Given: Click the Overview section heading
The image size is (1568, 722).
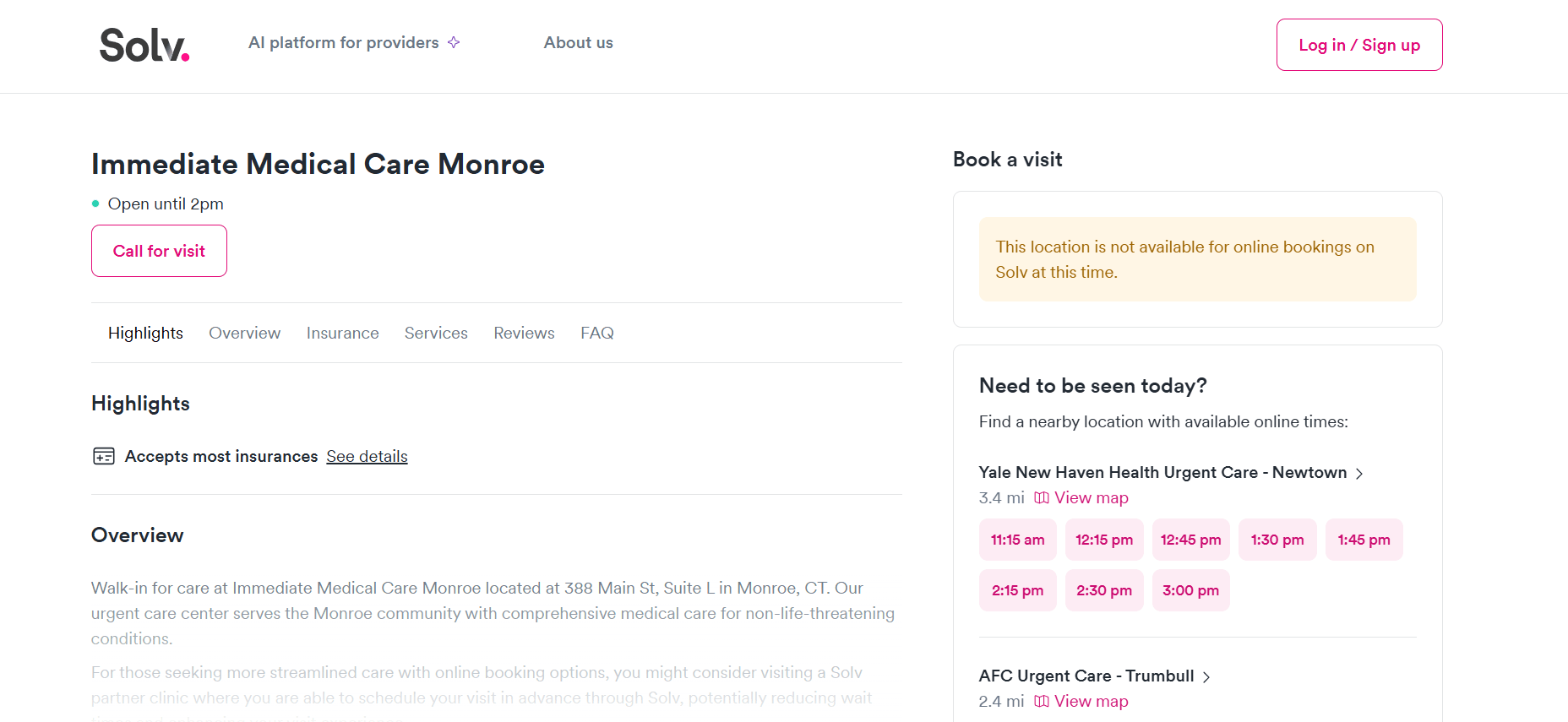Looking at the screenshot, I should (x=138, y=535).
